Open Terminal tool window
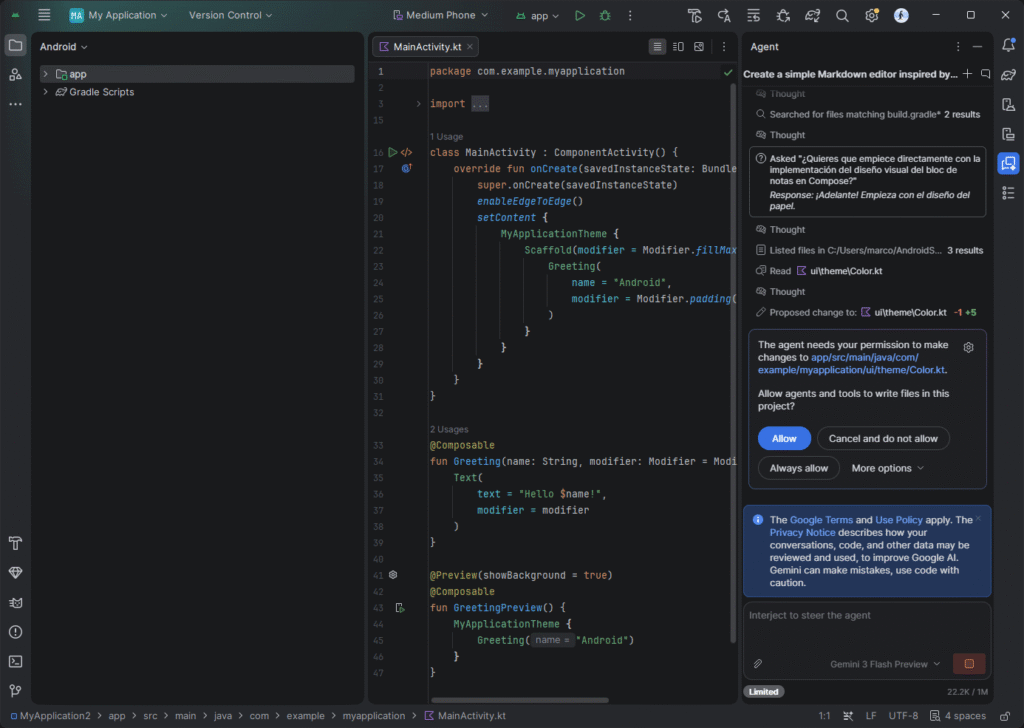Viewport: 1024px width, 728px height. 15,661
